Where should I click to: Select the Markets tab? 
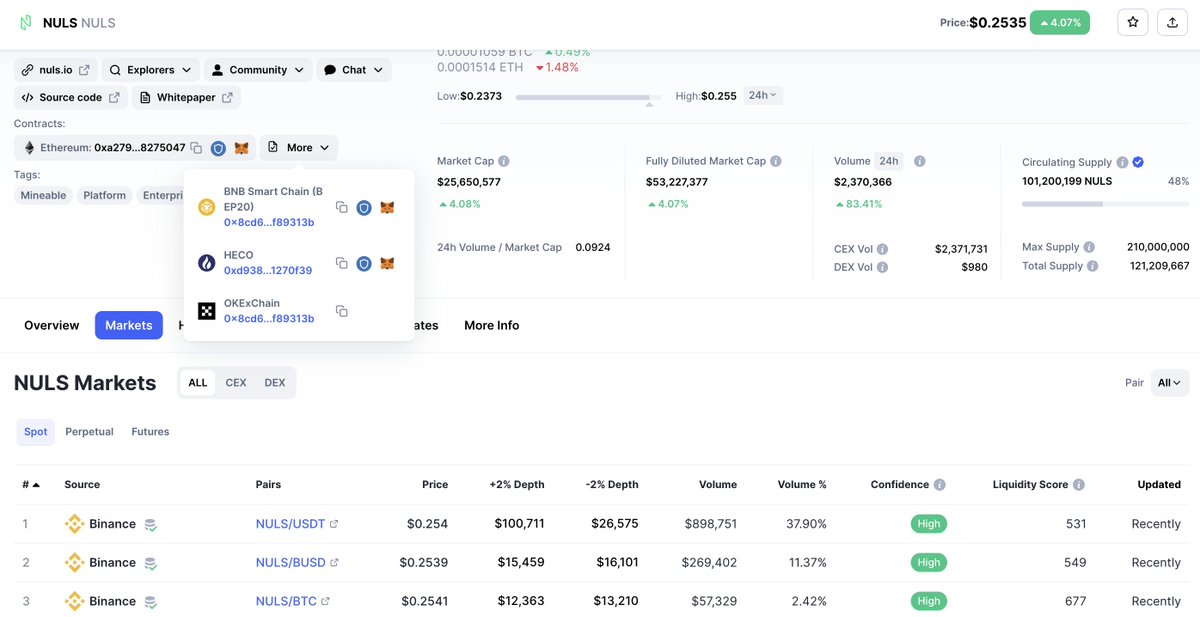(129, 325)
